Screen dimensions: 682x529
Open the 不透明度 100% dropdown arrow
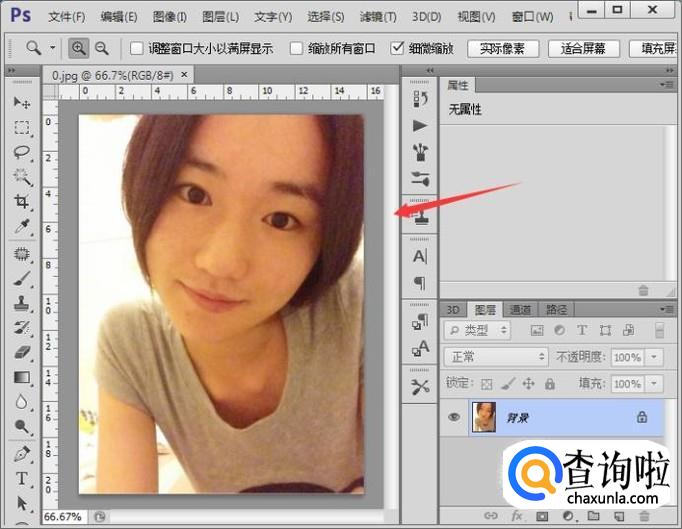(656, 357)
